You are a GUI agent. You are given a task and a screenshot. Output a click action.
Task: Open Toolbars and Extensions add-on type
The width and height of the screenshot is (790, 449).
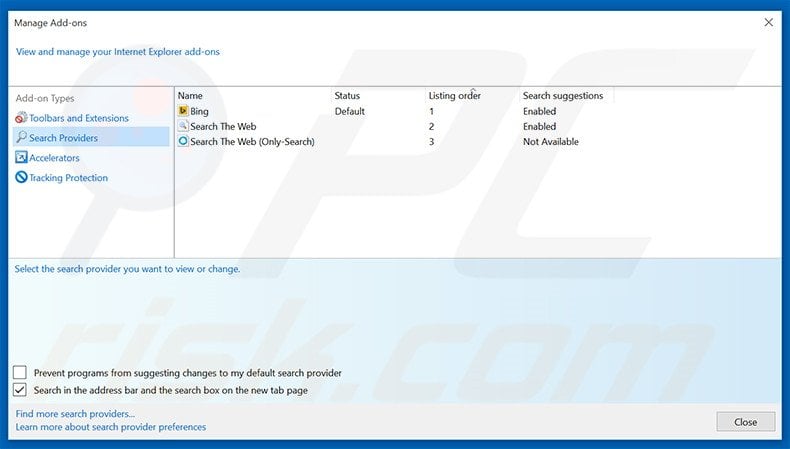tap(79, 118)
